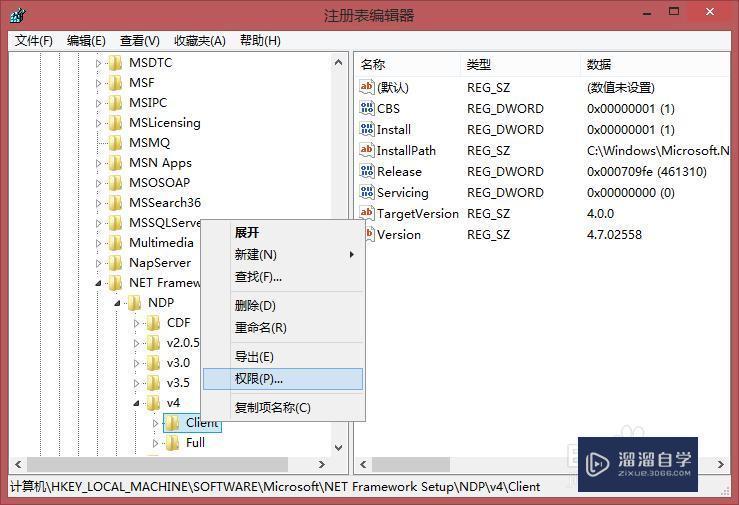Screen dimensions: 739x505
Task: Expand the Client tree node
Action: click(155, 424)
